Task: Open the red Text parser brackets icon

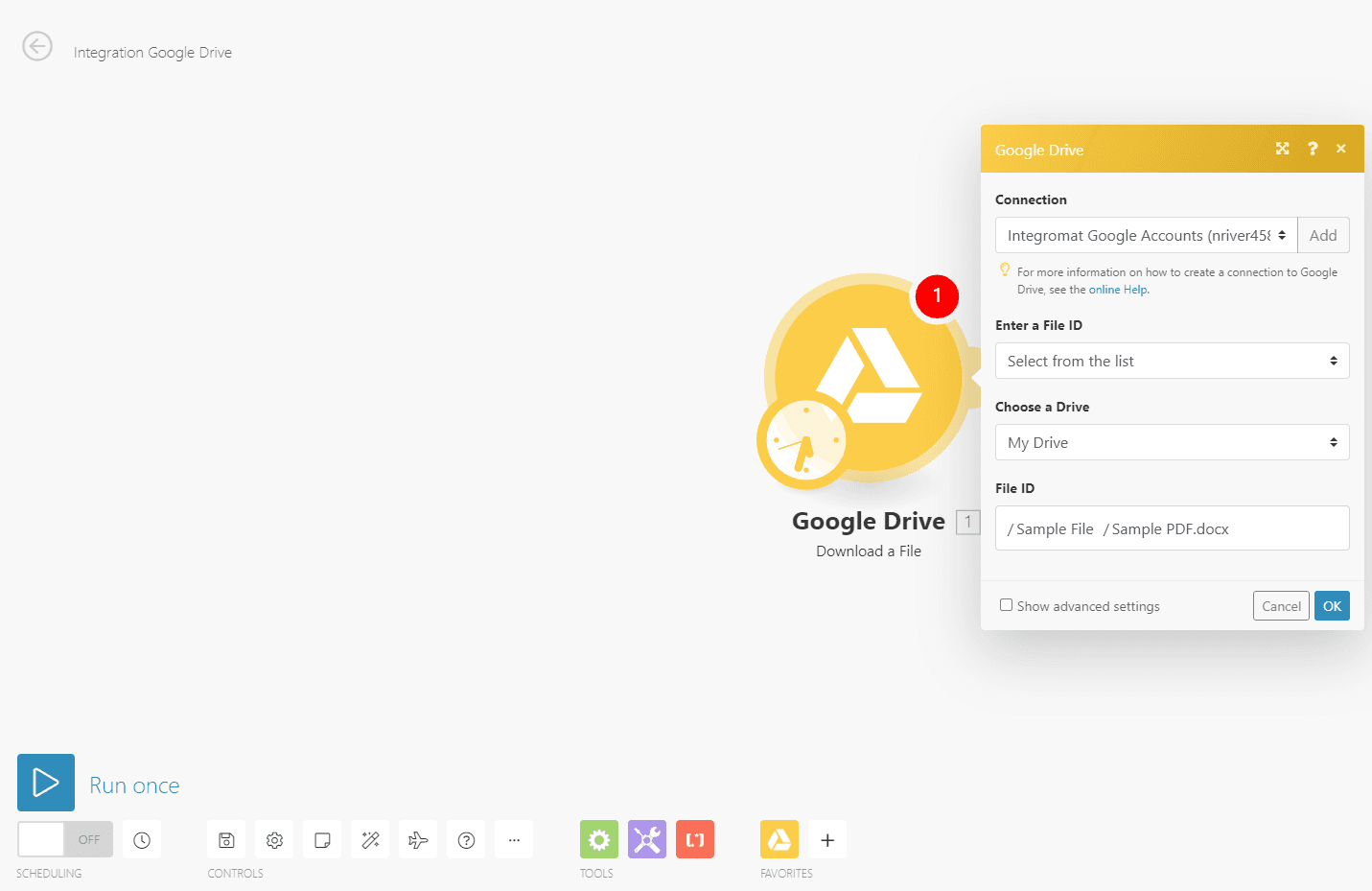Action: (695, 840)
